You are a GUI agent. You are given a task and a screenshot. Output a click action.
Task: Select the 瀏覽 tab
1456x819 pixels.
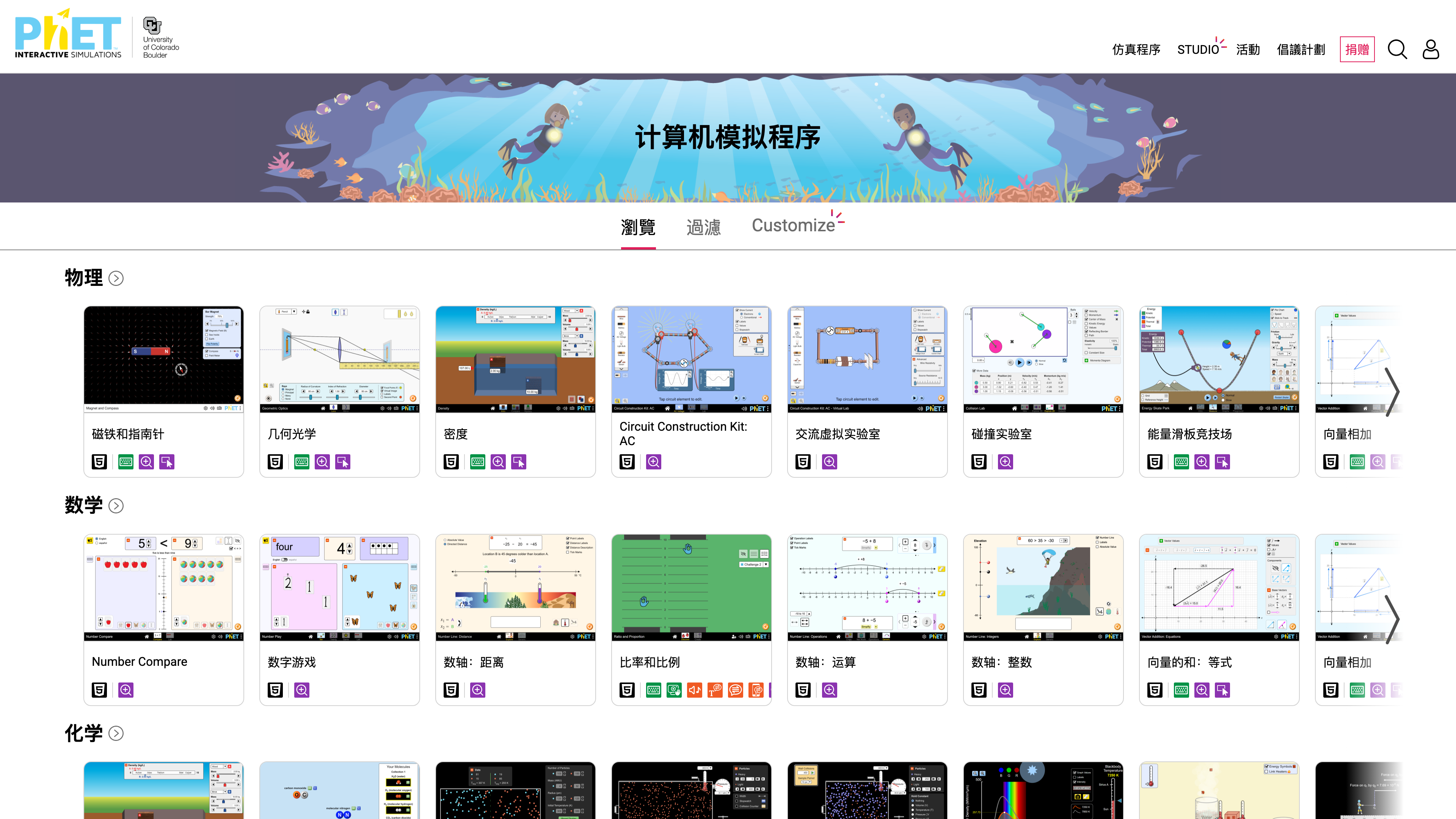(638, 227)
